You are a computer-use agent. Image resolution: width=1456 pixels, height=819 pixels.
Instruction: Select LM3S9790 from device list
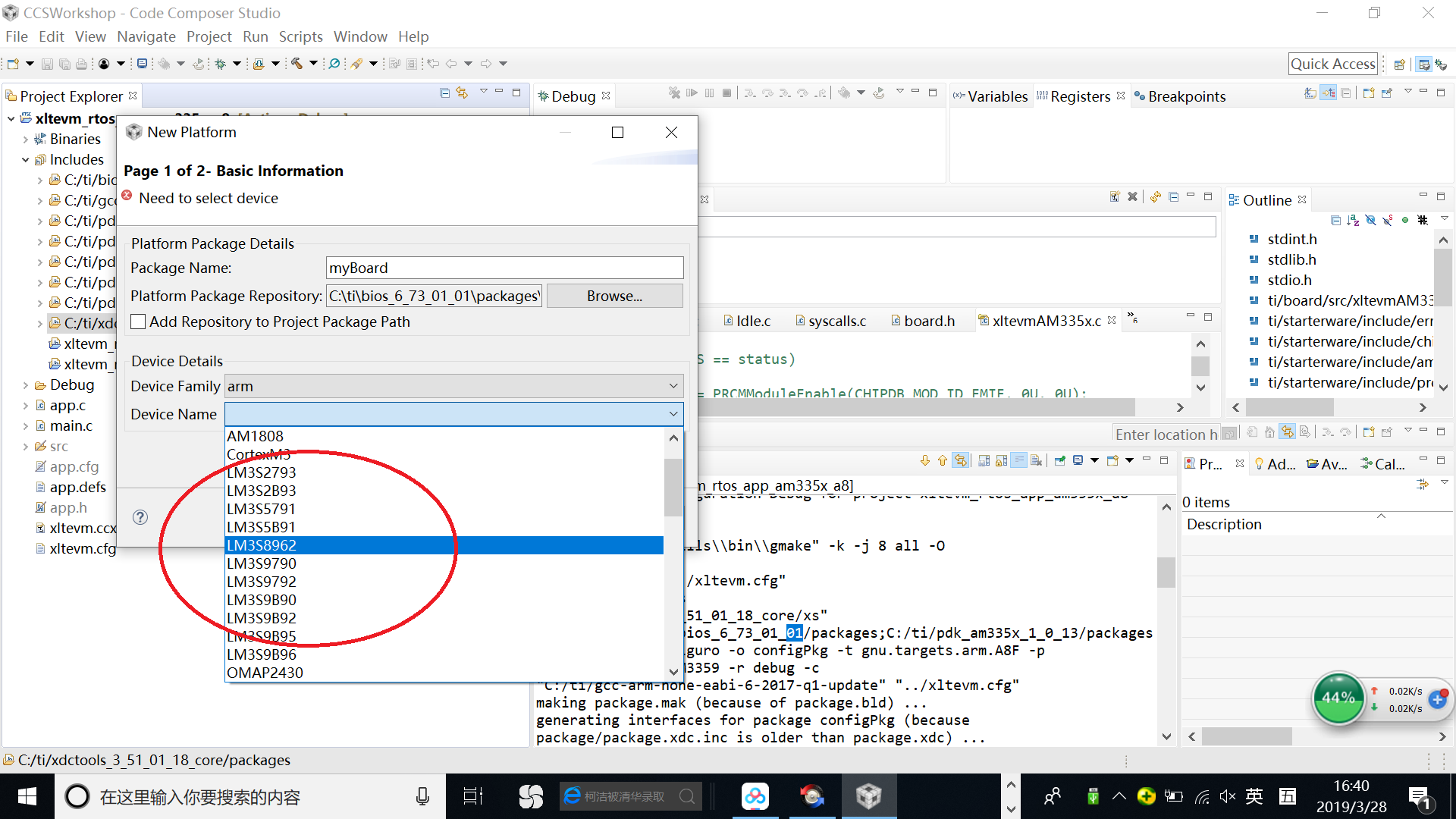(x=262, y=563)
